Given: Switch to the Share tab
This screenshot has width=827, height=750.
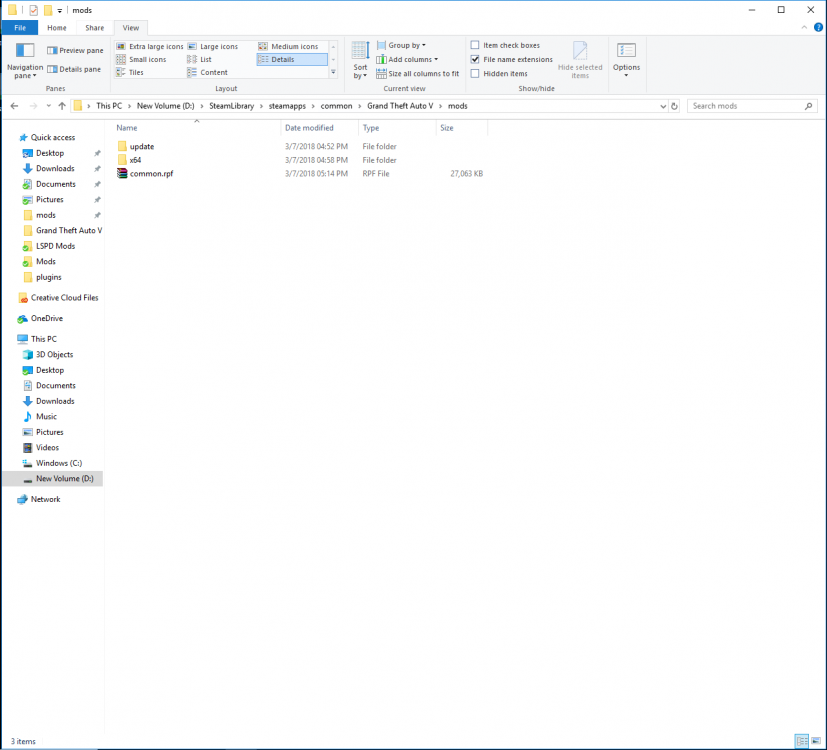Looking at the screenshot, I should 95,28.
